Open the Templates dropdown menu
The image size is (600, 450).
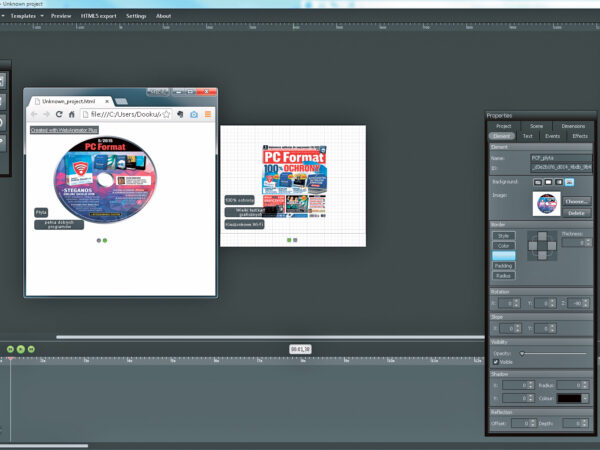coord(27,16)
